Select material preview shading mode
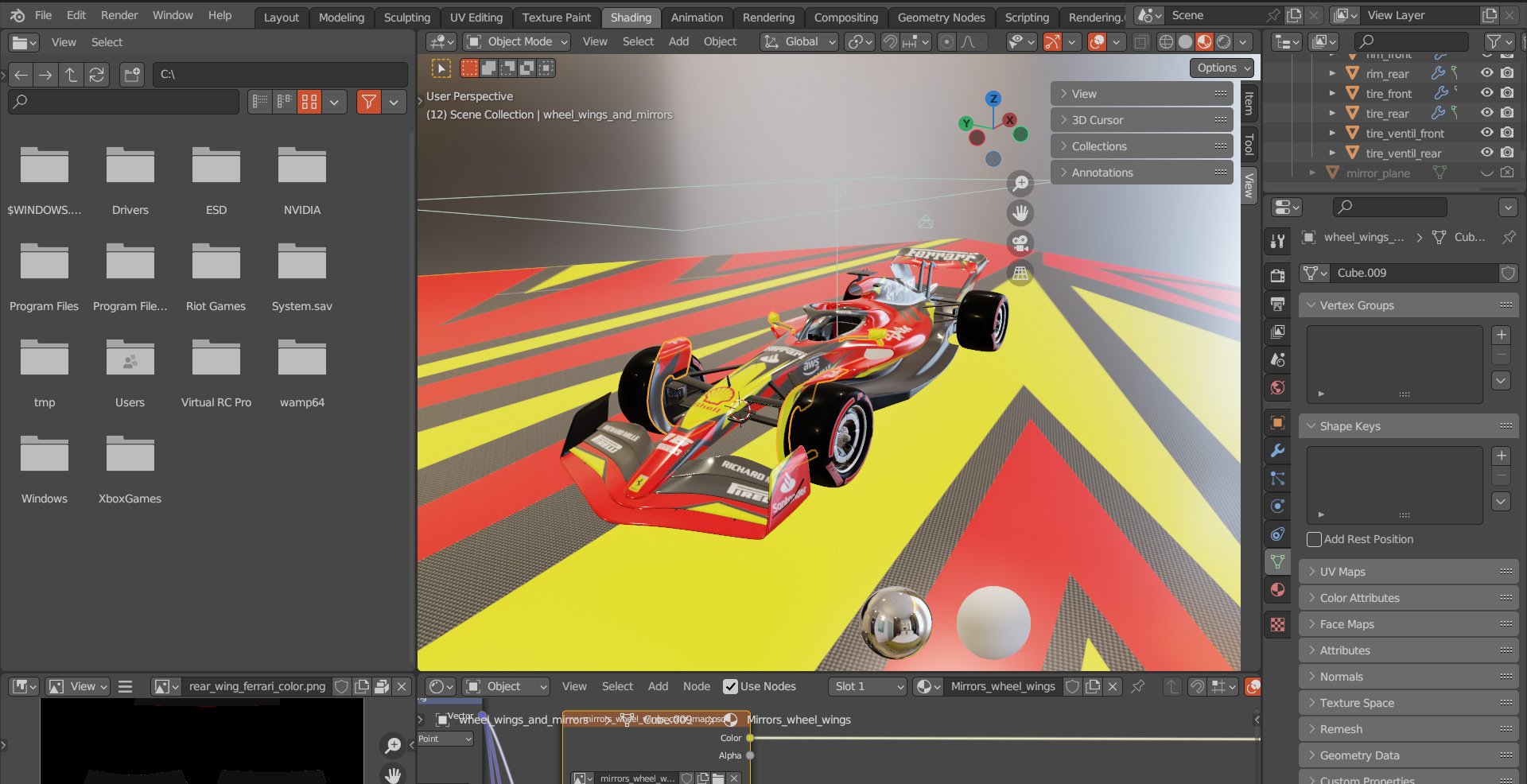Image resolution: width=1527 pixels, height=784 pixels. pyautogui.click(x=1204, y=42)
